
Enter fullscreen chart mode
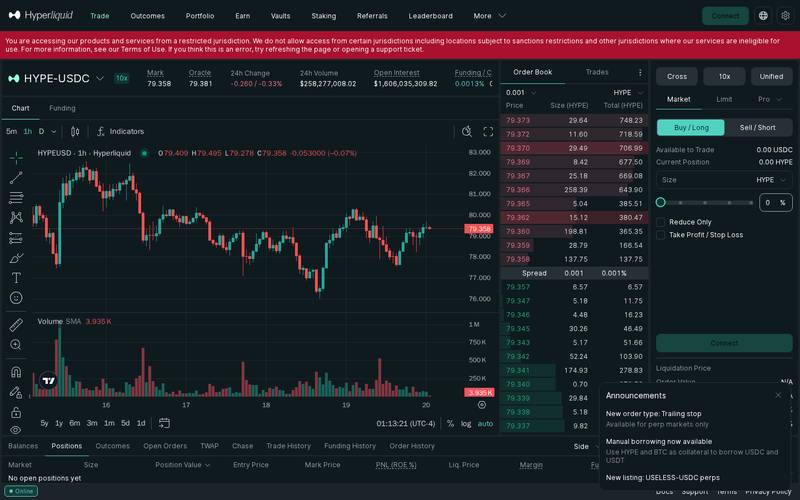pos(488,132)
